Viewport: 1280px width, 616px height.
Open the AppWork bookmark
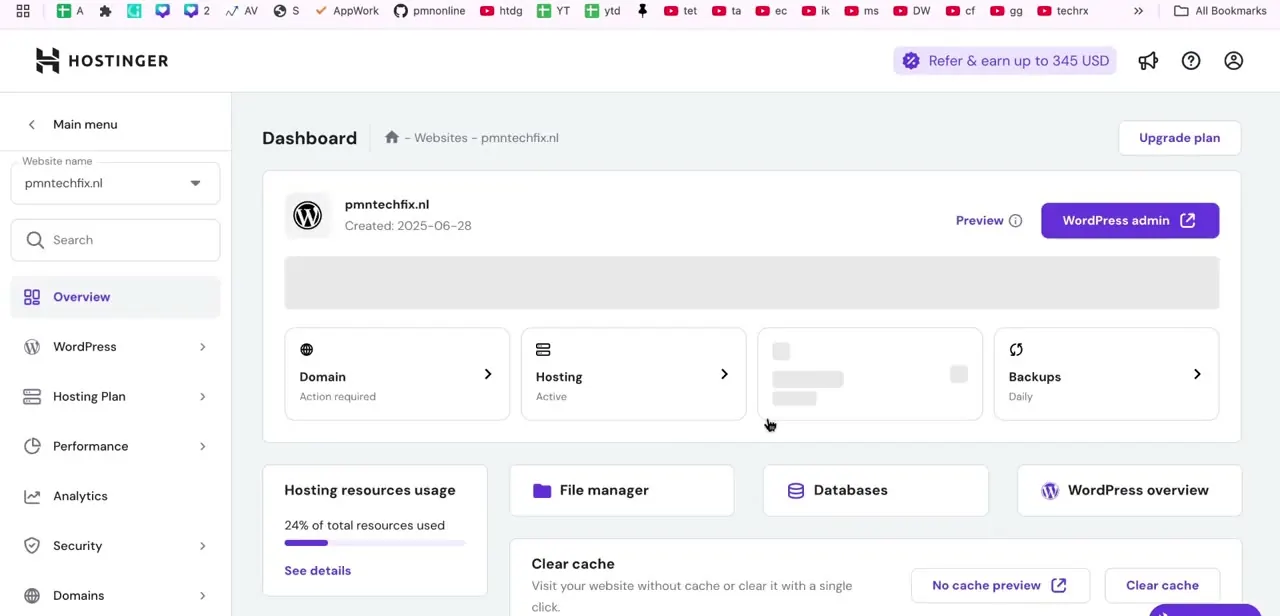tap(347, 11)
